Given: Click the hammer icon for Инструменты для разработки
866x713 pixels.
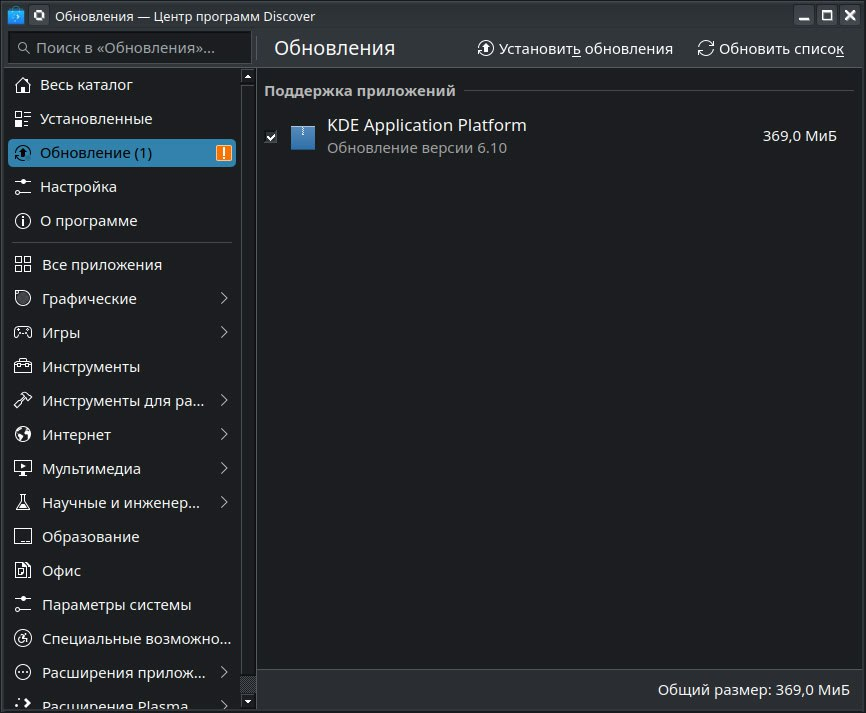Looking at the screenshot, I should 23,400.
